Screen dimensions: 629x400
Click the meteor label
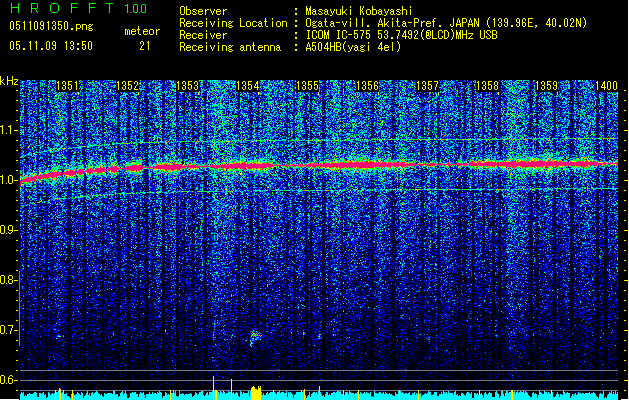142,31
